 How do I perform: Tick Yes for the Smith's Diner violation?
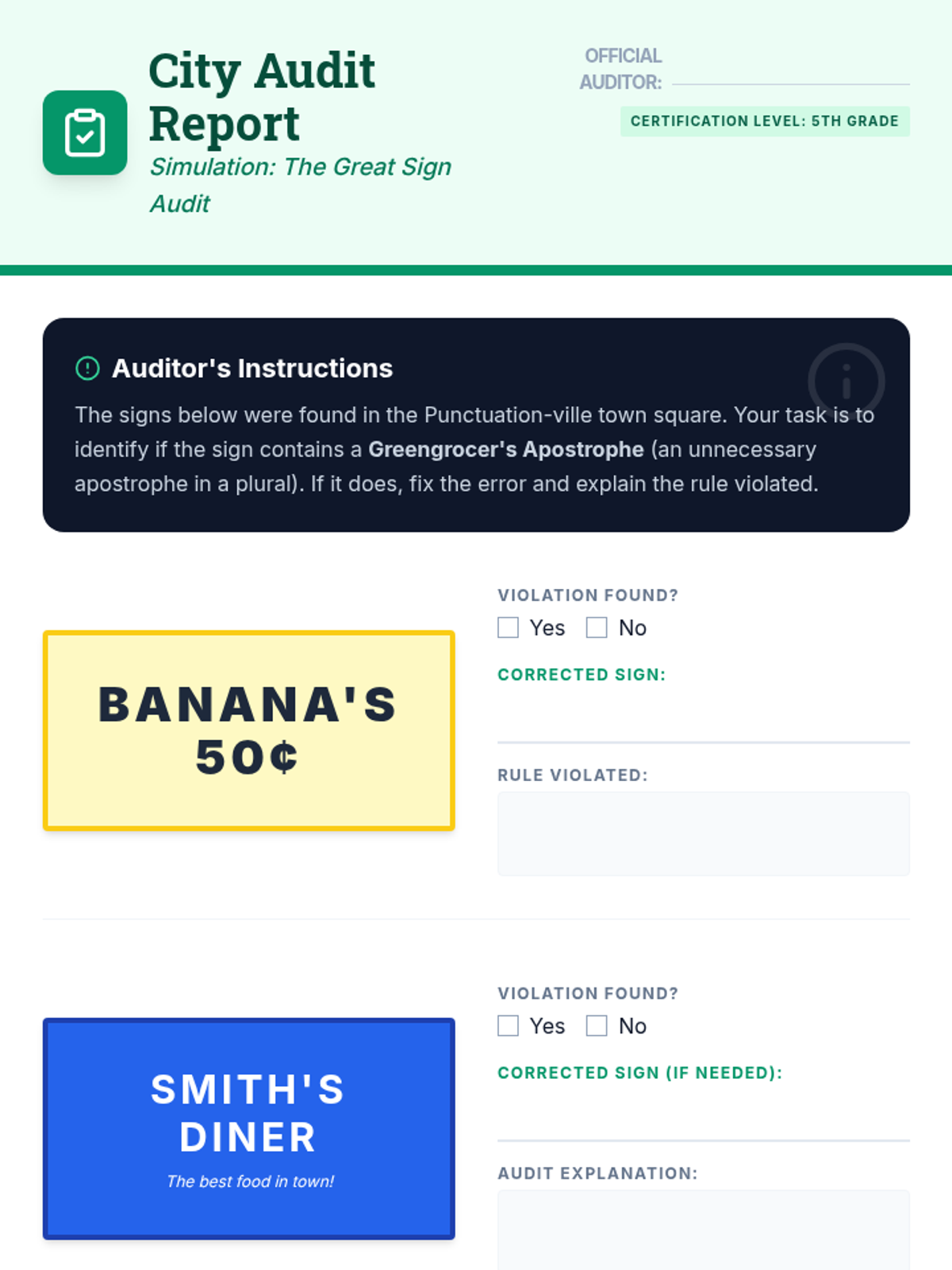(508, 1026)
